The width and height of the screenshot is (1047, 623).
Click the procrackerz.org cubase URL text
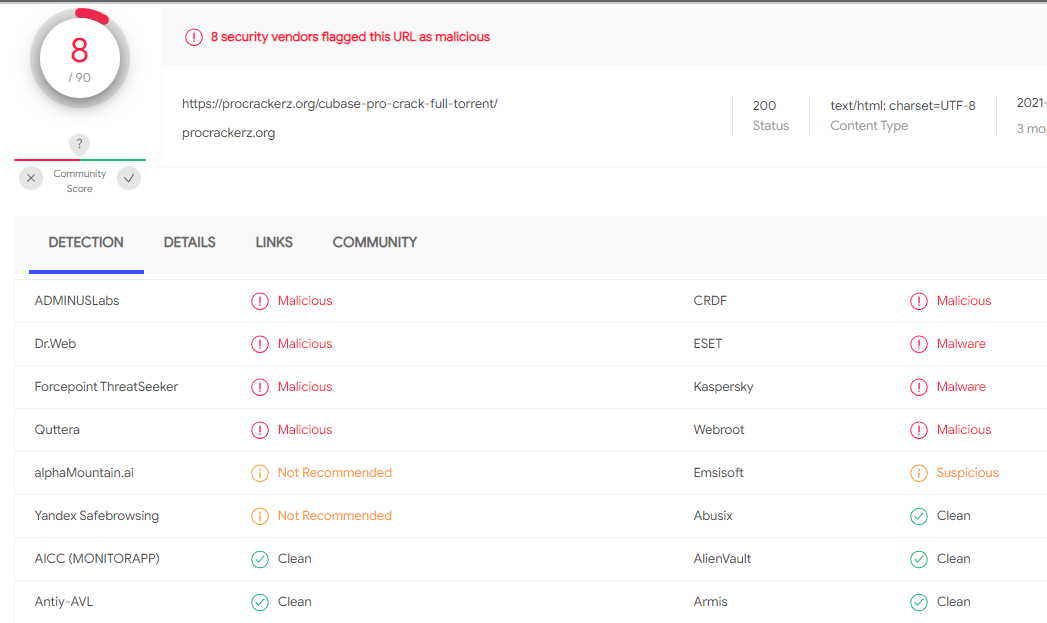click(x=339, y=103)
